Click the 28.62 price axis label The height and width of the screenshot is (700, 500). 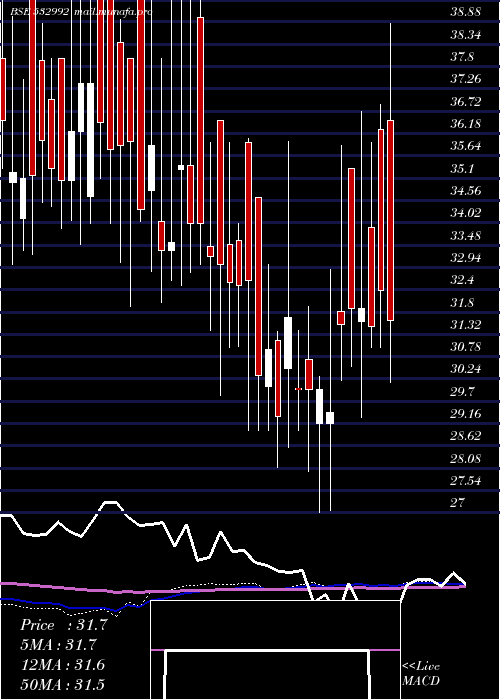(466, 436)
